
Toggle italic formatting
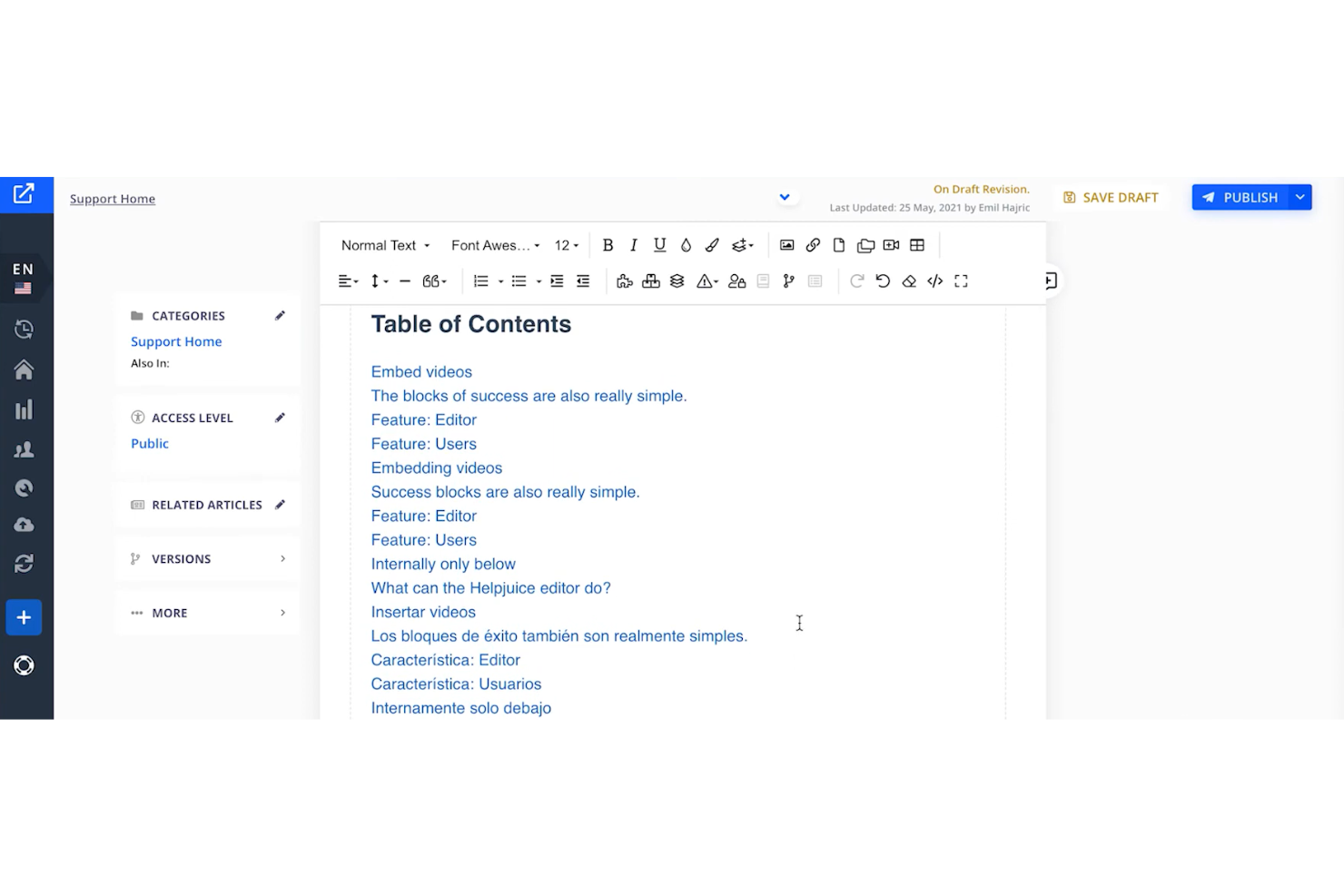coord(633,244)
